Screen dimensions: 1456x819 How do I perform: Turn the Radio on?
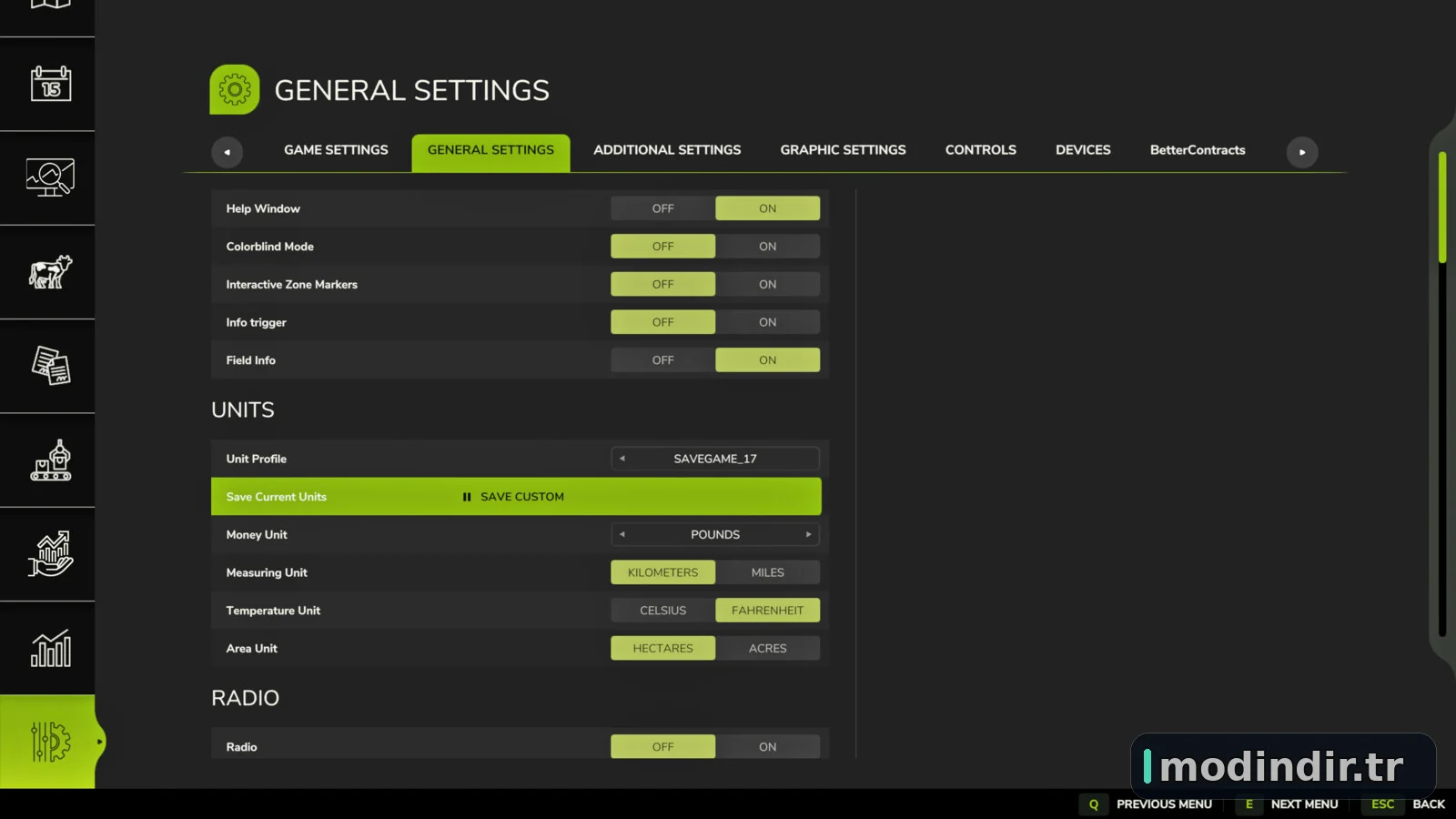(x=767, y=747)
